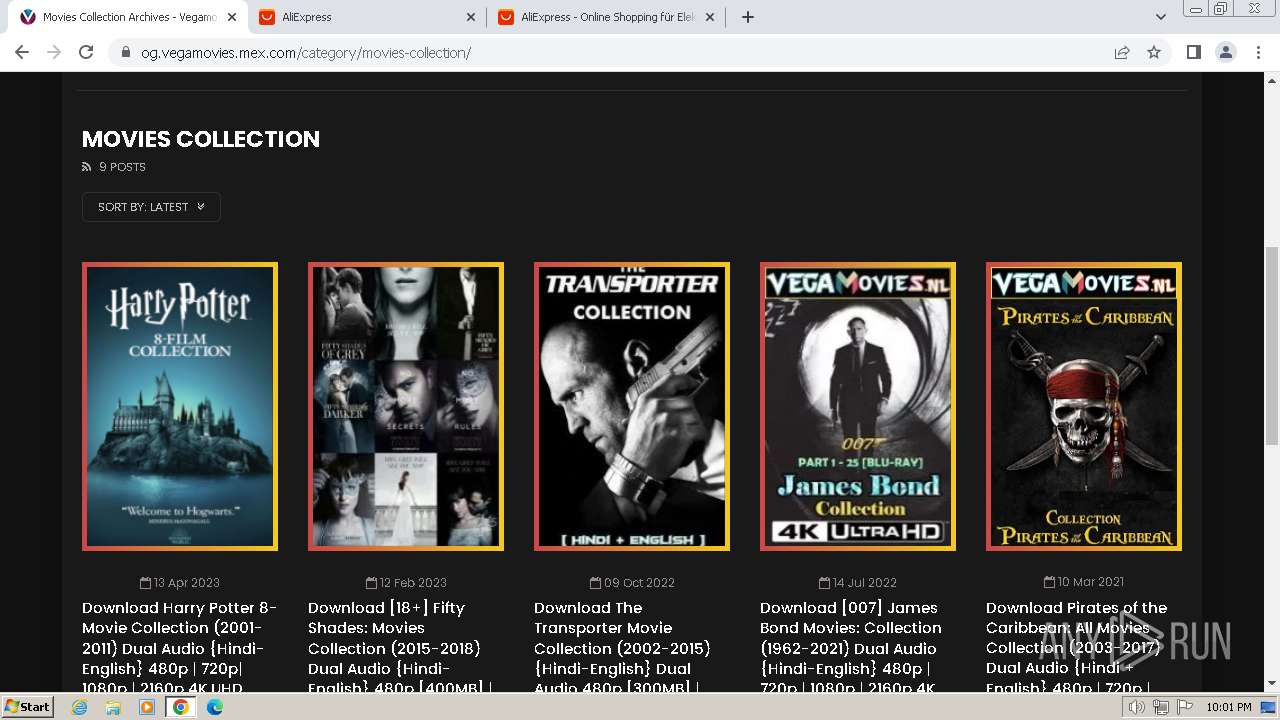Close the first AliExpress tab

click(471, 17)
